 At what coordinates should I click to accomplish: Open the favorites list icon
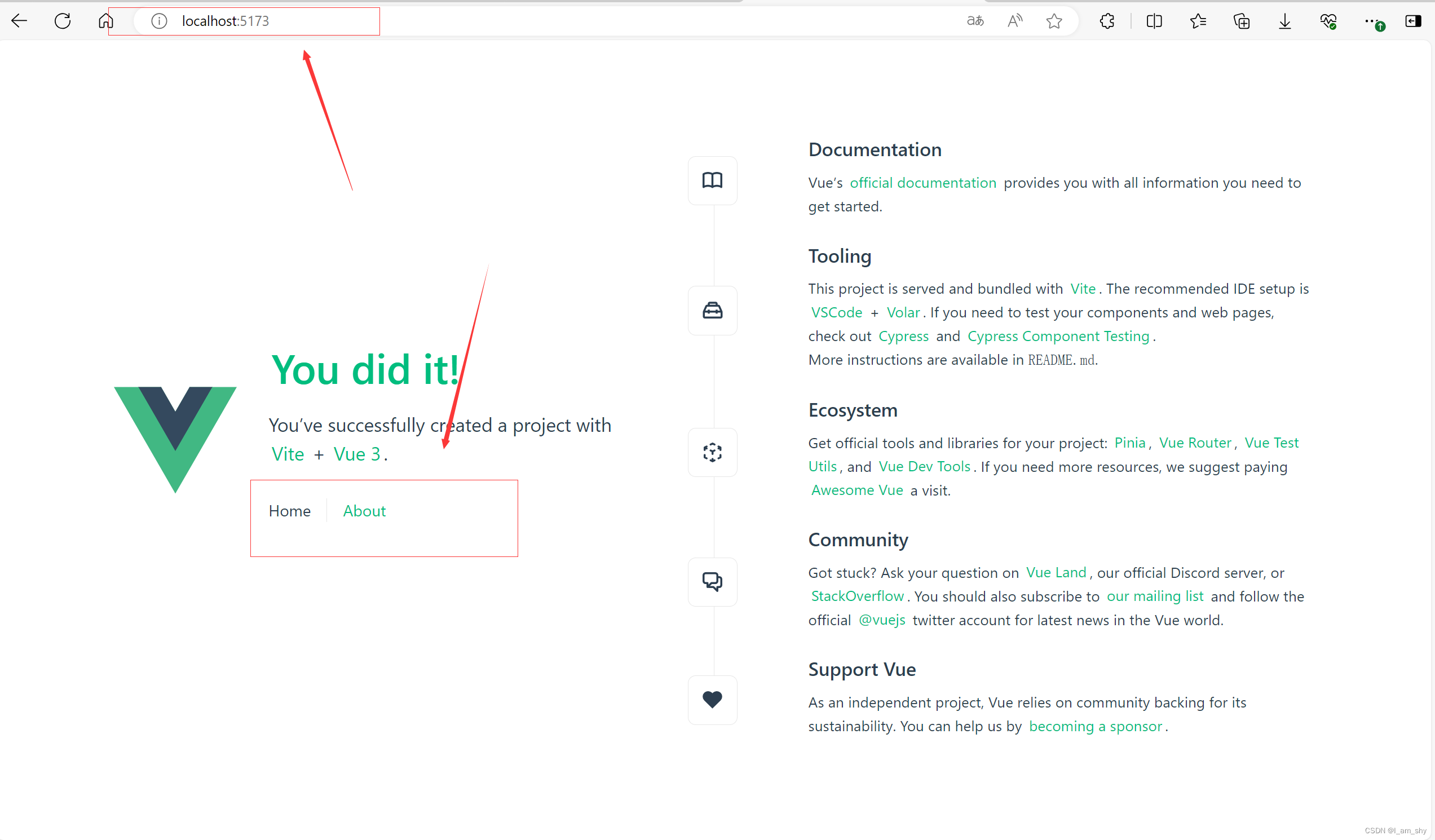(x=1198, y=21)
